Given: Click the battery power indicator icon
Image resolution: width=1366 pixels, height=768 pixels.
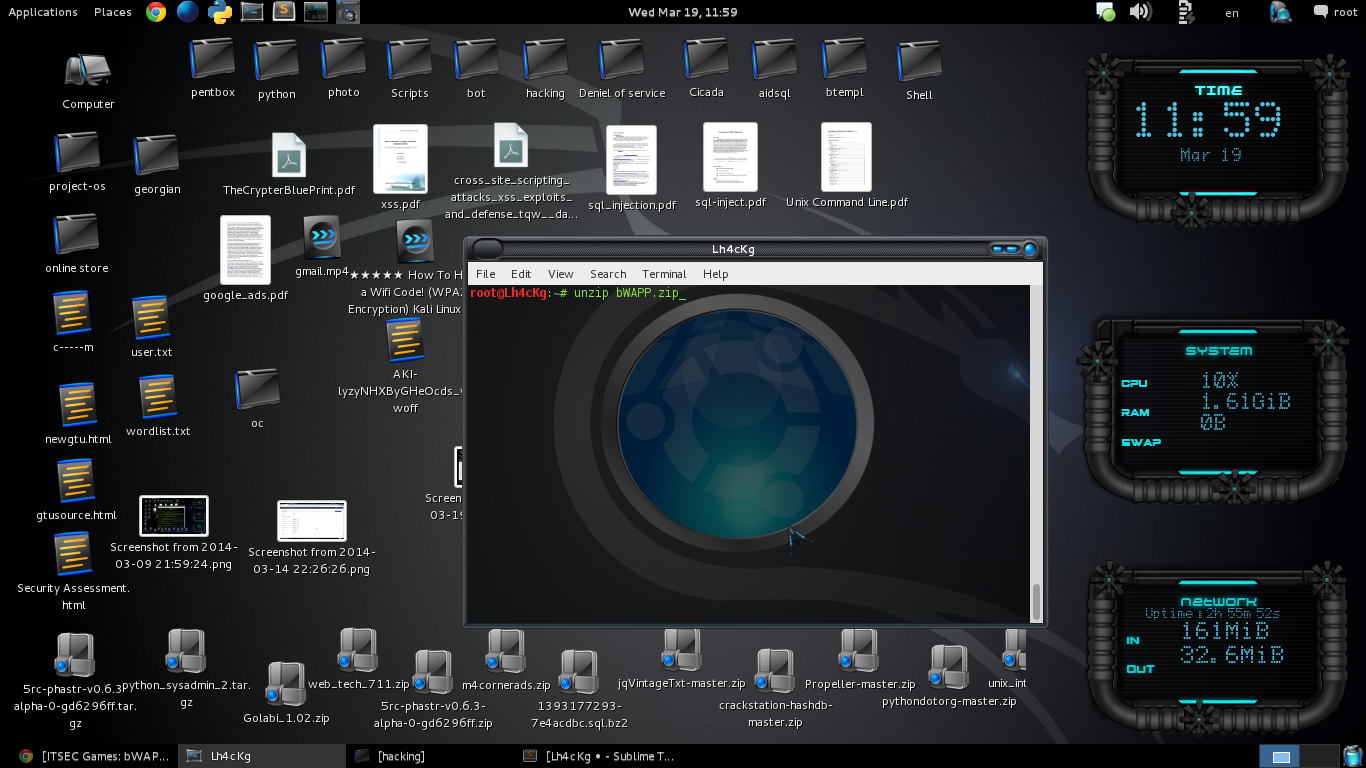Looking at the screenshot, I should coord(1186,12).
